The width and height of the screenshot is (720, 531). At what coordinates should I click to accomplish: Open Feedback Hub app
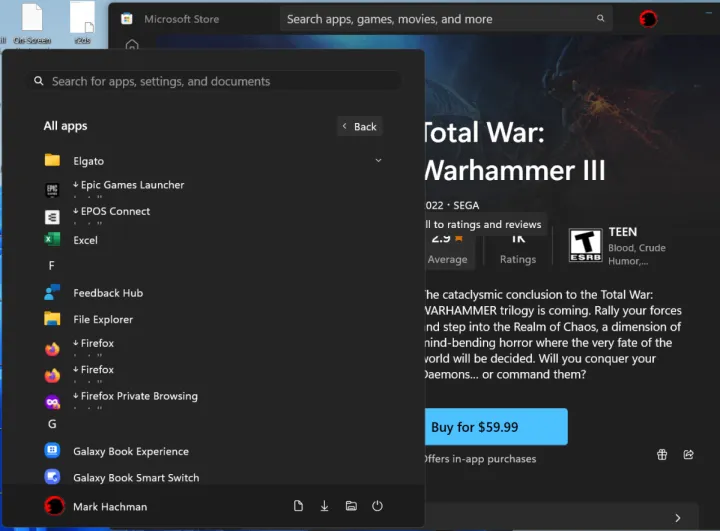click(x=107, y=293)
